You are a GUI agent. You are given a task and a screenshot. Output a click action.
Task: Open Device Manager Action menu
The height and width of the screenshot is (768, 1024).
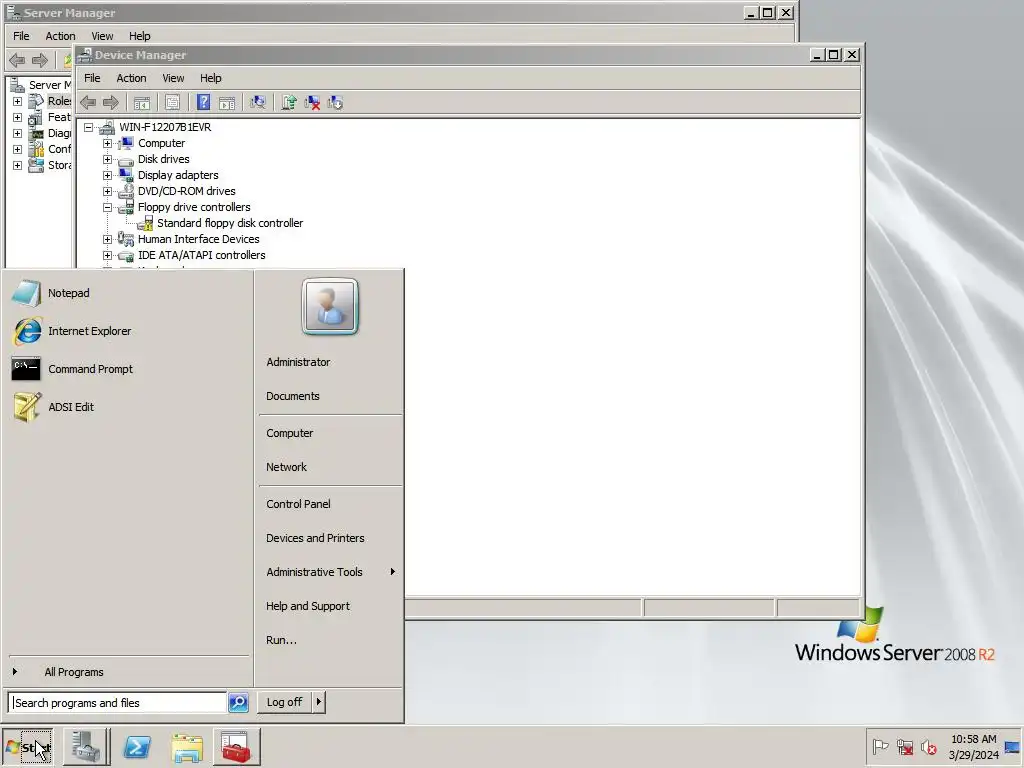pos(131,78)
